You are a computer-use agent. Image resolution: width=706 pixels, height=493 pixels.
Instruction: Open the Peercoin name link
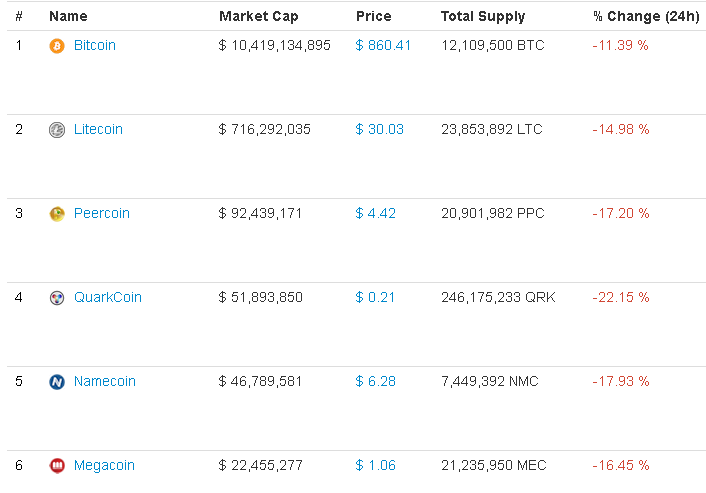[x=102, y=214]
